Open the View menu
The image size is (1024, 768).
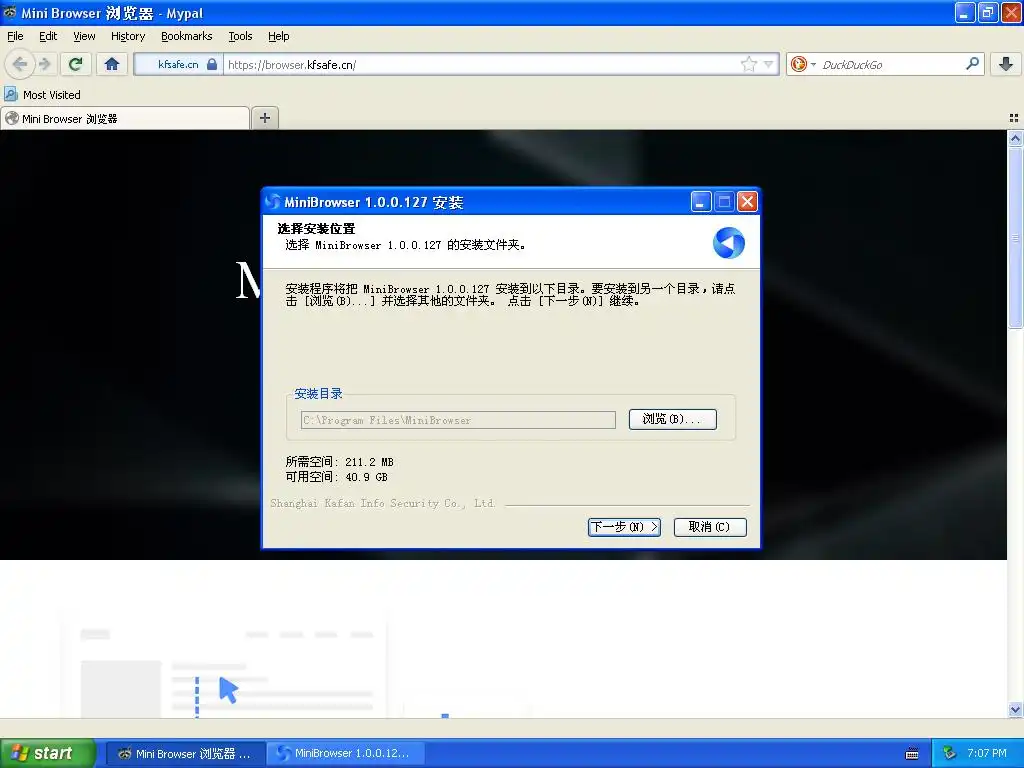click(x=84, y=36)
